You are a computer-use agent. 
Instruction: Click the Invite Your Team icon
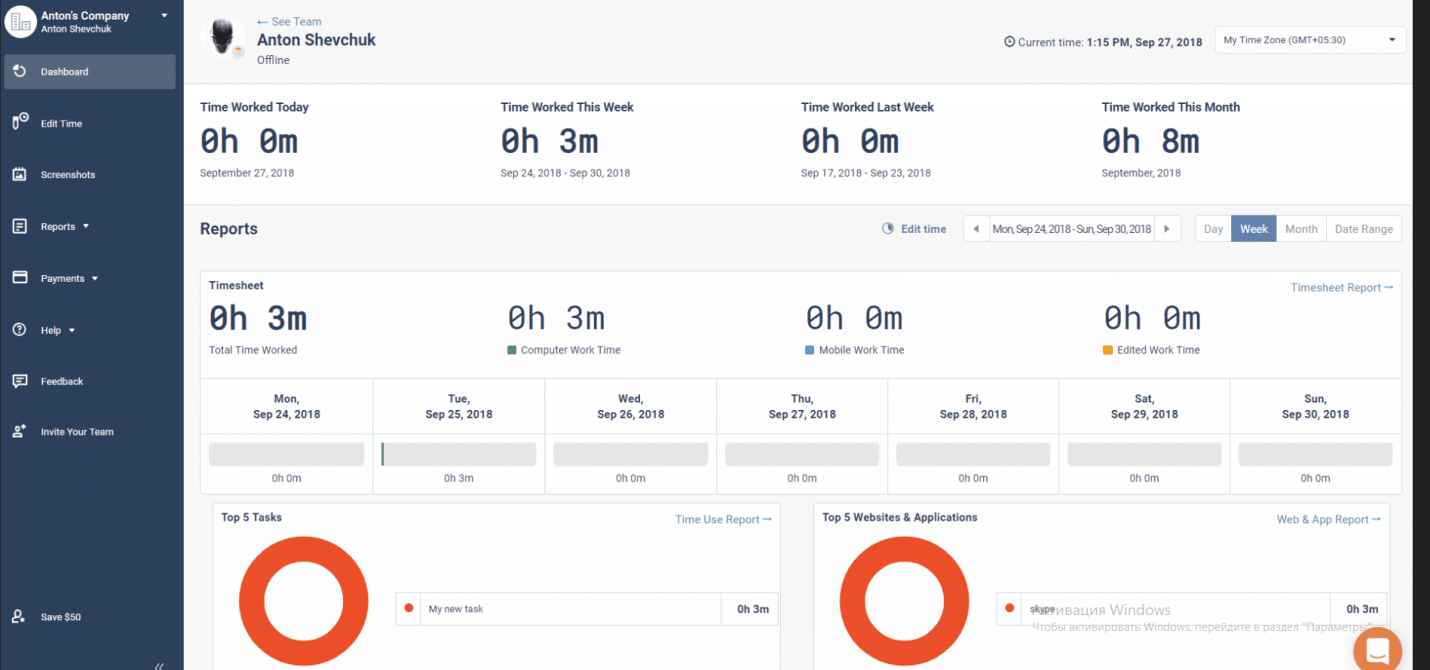point(19,432)
